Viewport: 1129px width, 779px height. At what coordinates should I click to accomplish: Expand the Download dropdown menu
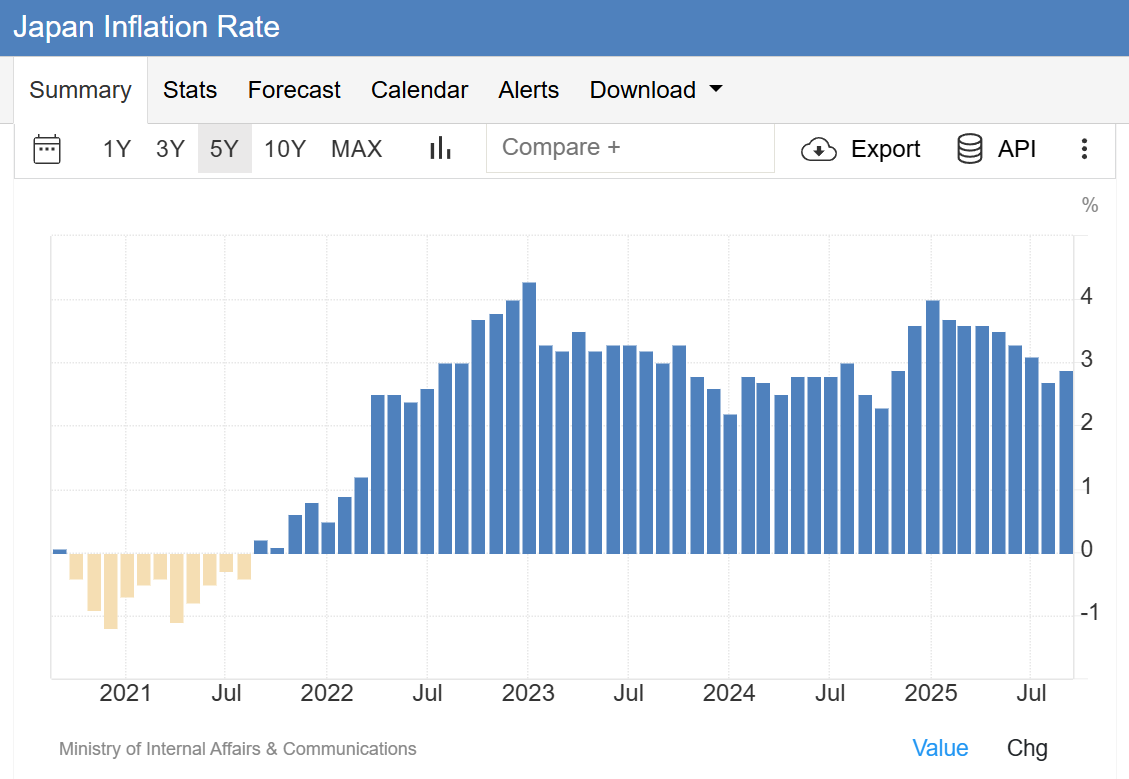(x=656, y=90)
